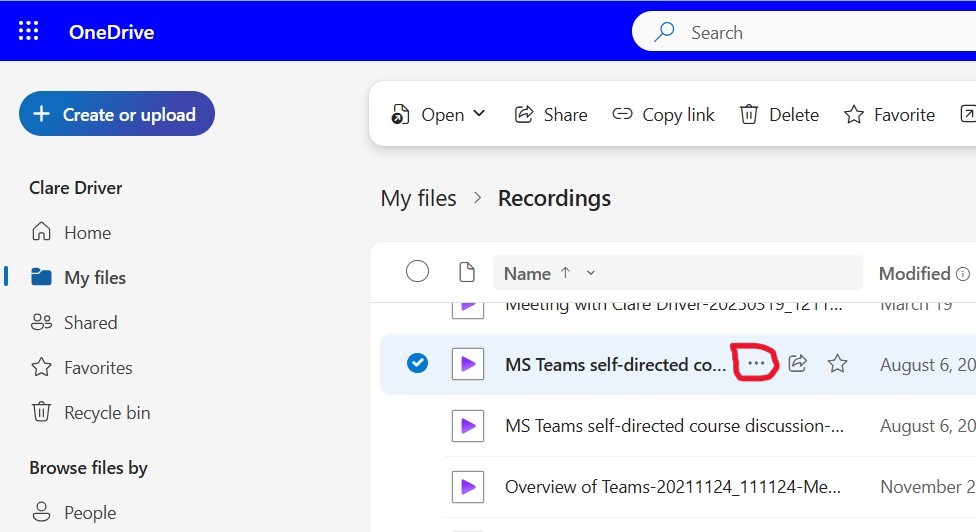Click video icon for the course discussion file
The height and width of the screenshot is (532, 976).
(x=467, y=426)
